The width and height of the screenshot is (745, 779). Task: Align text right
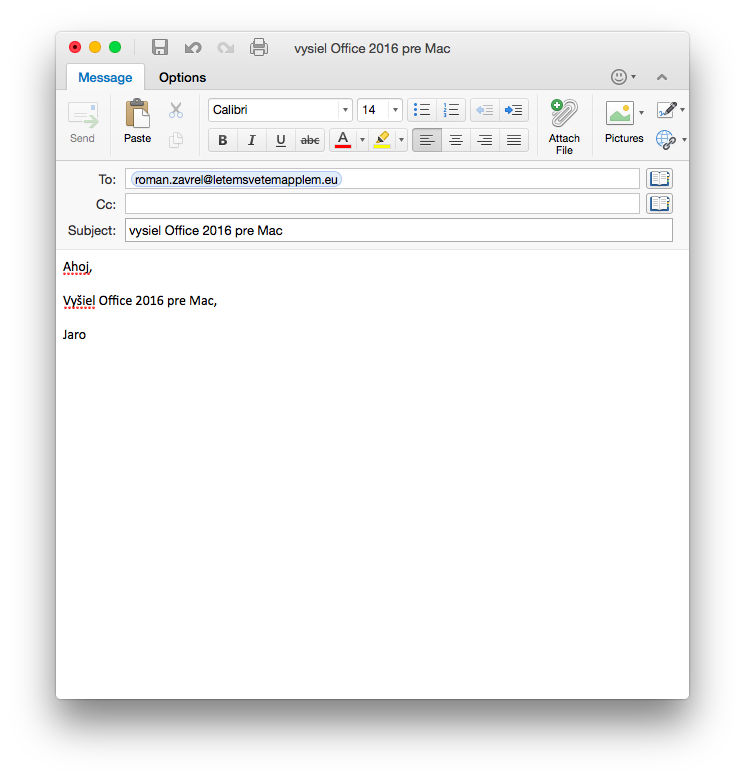(x=485, y=140)
